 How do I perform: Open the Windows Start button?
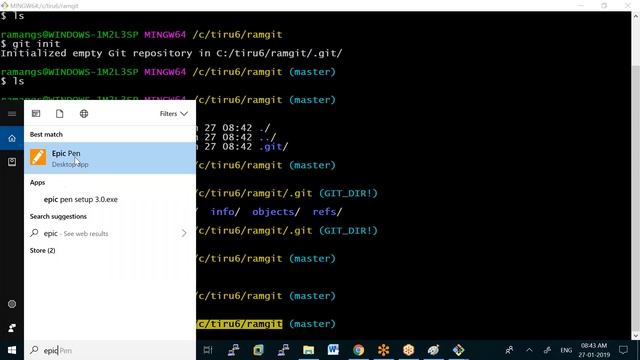(12, 350)
